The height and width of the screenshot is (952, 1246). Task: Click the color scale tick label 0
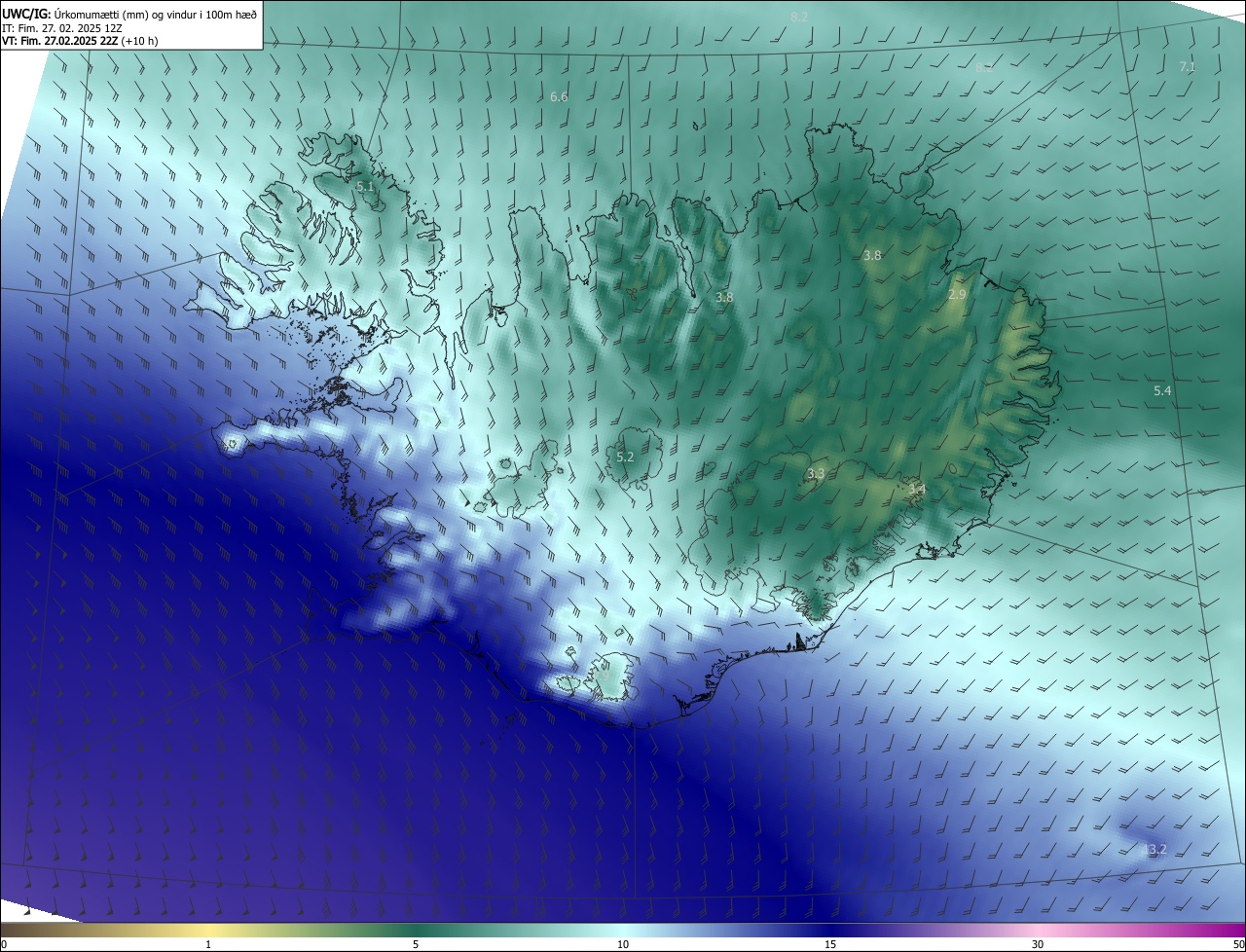point(4,944)
